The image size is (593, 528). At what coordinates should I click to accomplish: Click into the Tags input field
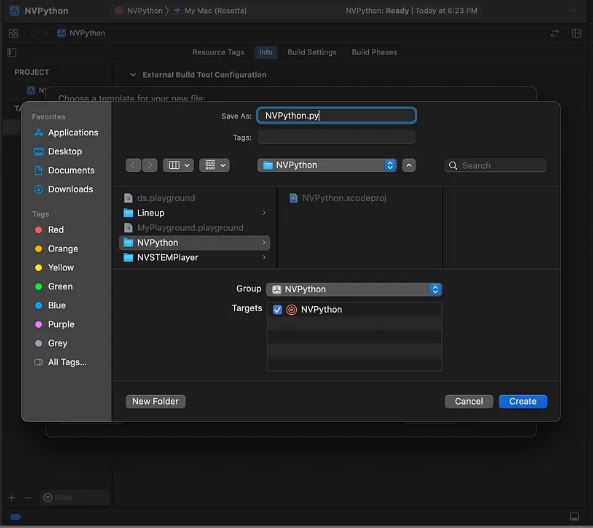tap(336, 137)
